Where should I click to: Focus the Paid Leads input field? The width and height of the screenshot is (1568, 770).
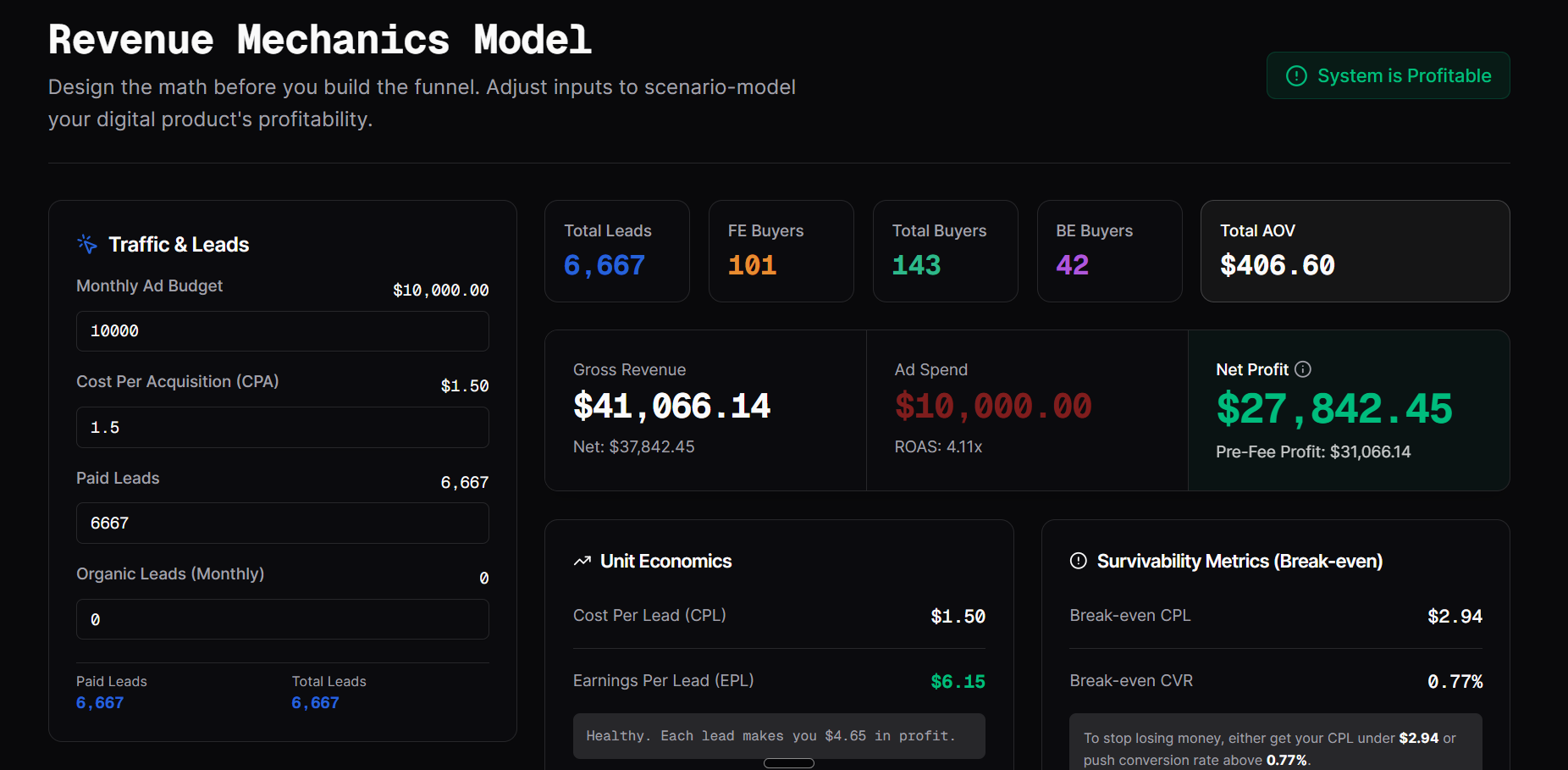pyautogui.click(x=283, y=523)
